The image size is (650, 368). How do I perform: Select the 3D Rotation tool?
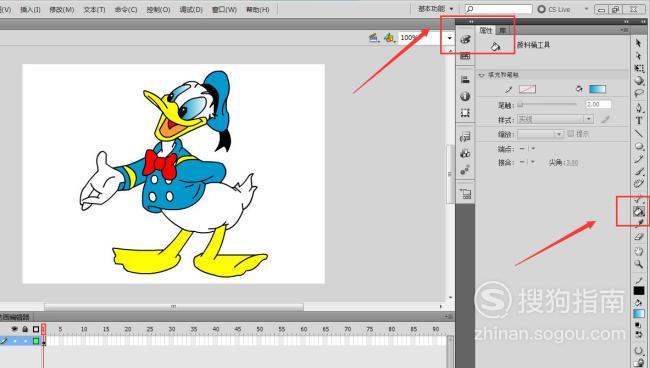tap(639, 80)
